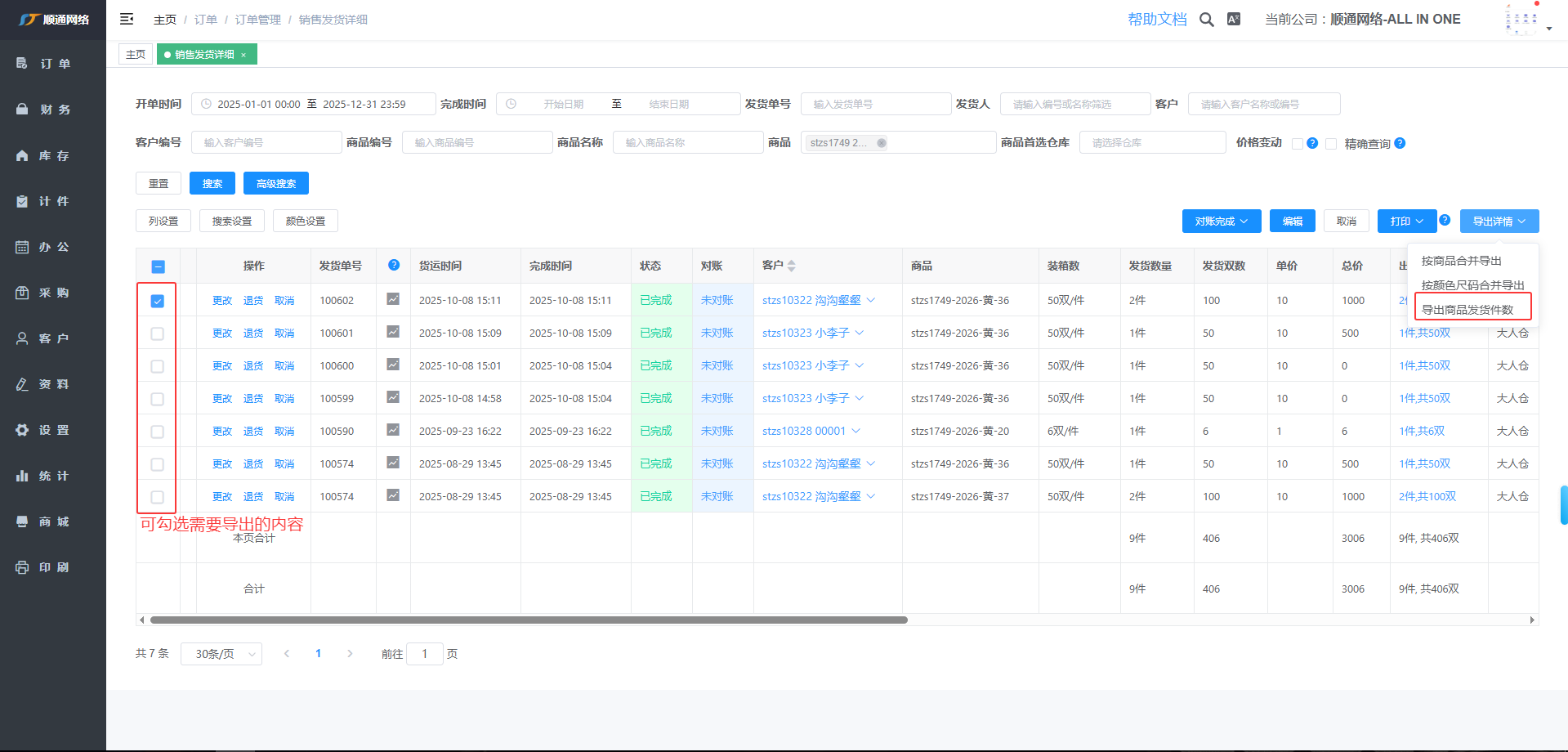Expand the 对账完成 dropdown button
The width and height of the screenshot is (1568, 752).
1221,222
